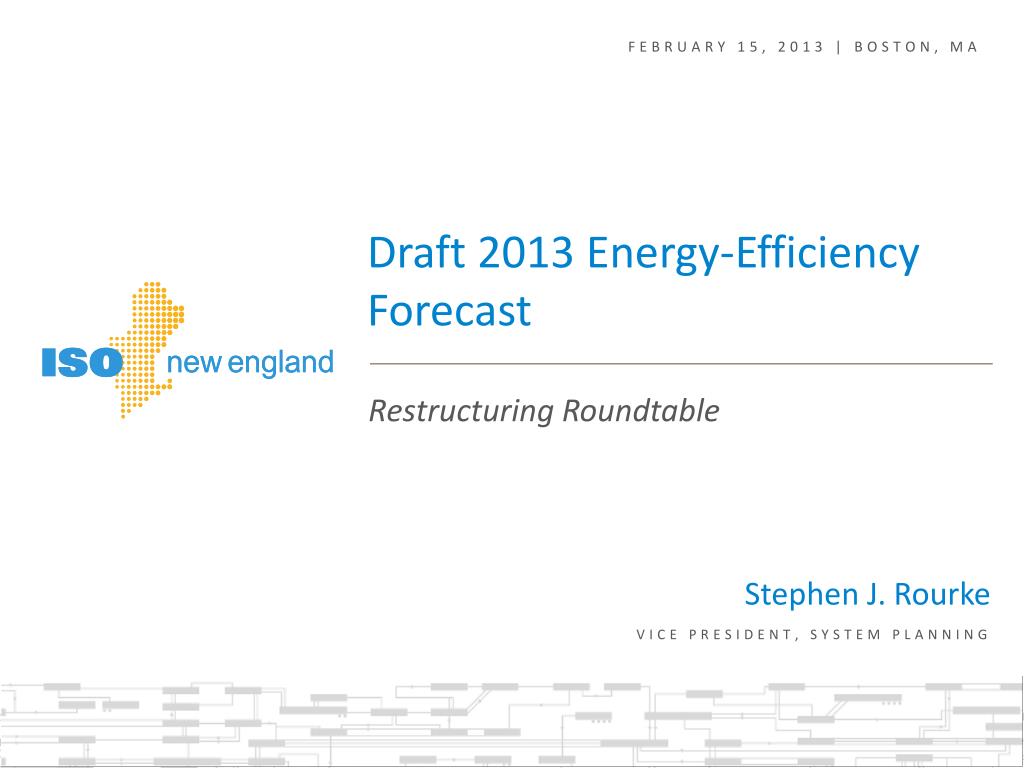This screenshot has height=768, width=1024.
Task: Select the word 'Restructuring' in the subtitle
Action: coord(461,411)
